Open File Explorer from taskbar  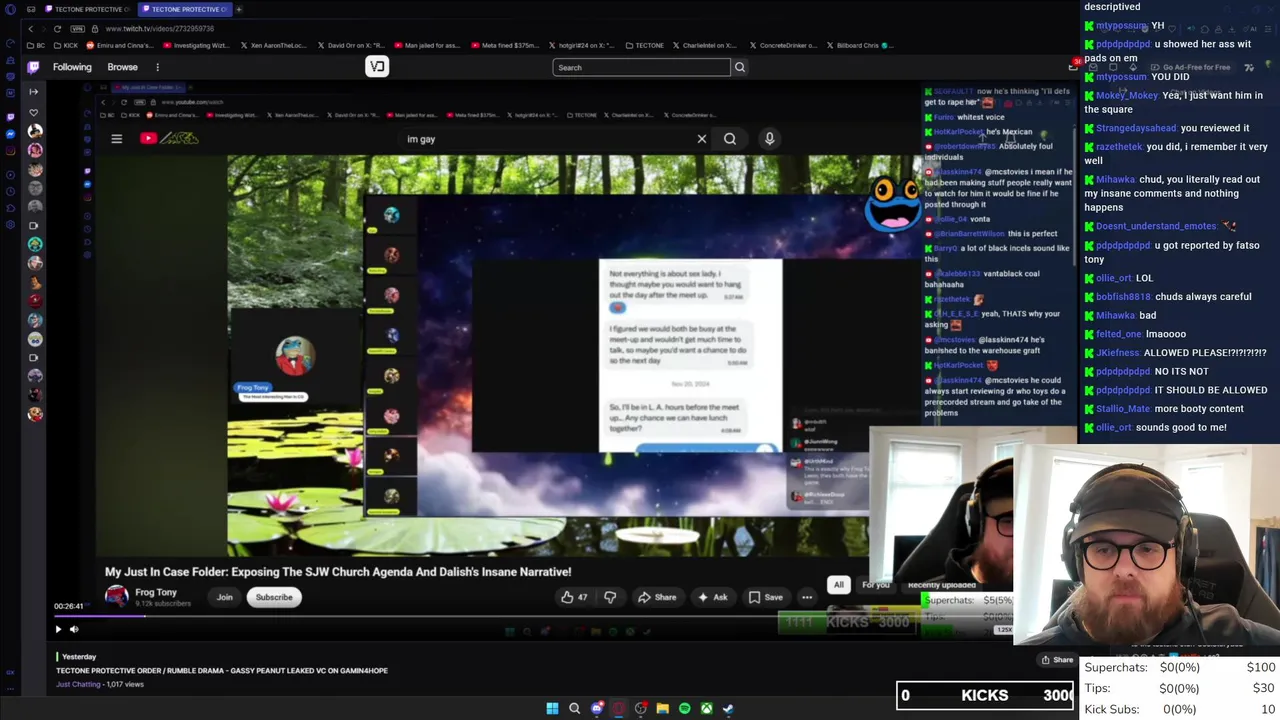[662, 708]
